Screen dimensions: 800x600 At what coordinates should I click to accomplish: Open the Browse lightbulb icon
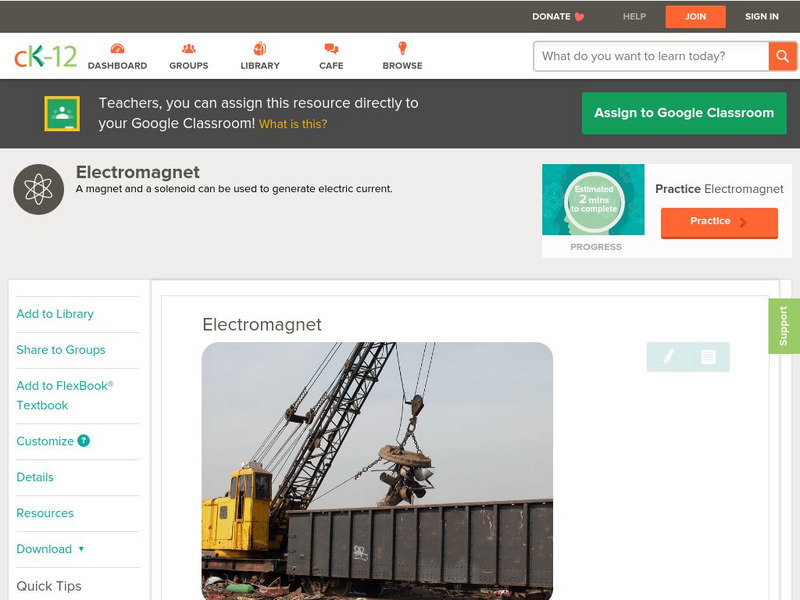pyautogui.click(x=403, y=48)
